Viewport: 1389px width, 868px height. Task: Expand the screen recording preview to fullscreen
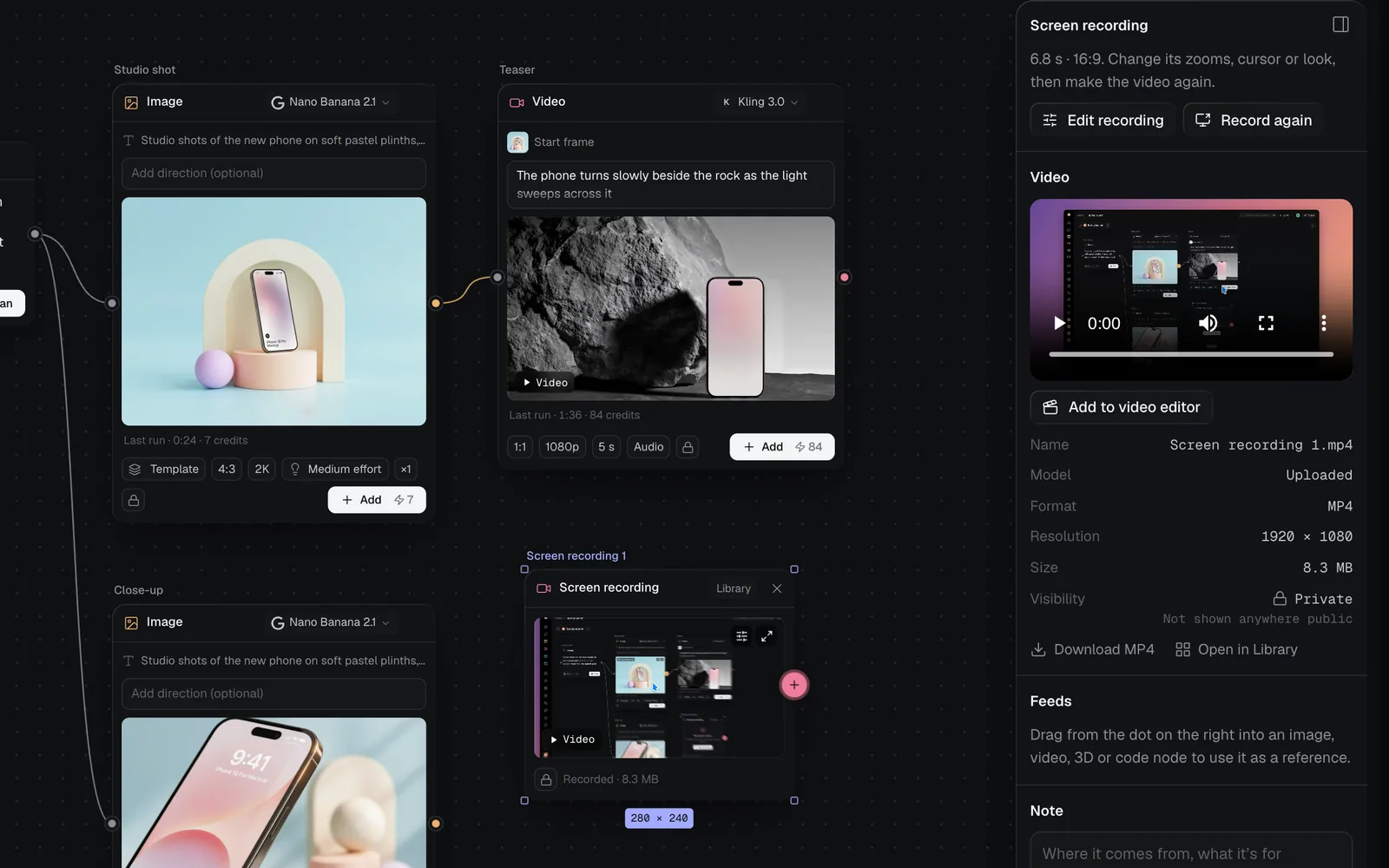tap(767, 636)
